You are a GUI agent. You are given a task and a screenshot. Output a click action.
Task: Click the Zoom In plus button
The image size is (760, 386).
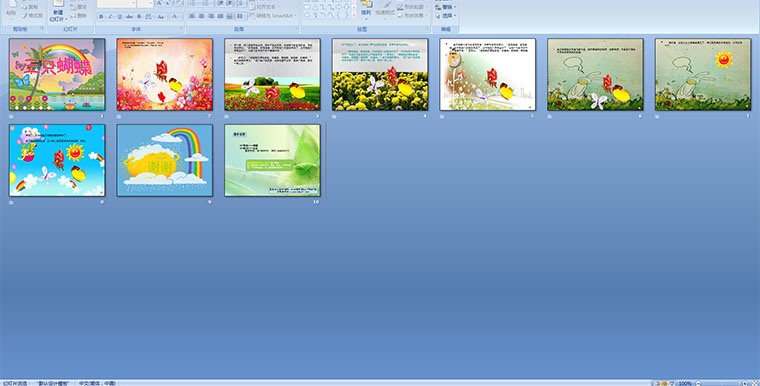[x=745, y=383]
